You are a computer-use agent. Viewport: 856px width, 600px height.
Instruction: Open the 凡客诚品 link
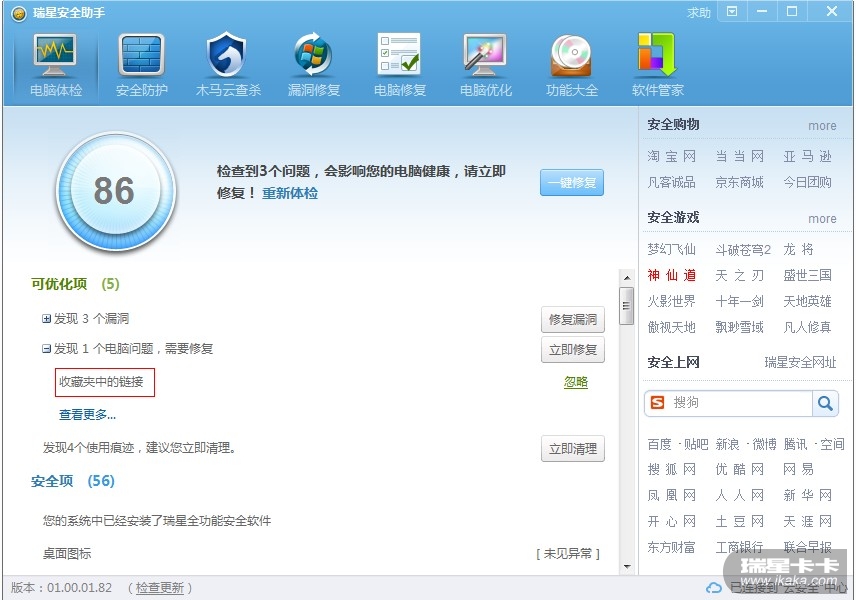pos(671,182)
